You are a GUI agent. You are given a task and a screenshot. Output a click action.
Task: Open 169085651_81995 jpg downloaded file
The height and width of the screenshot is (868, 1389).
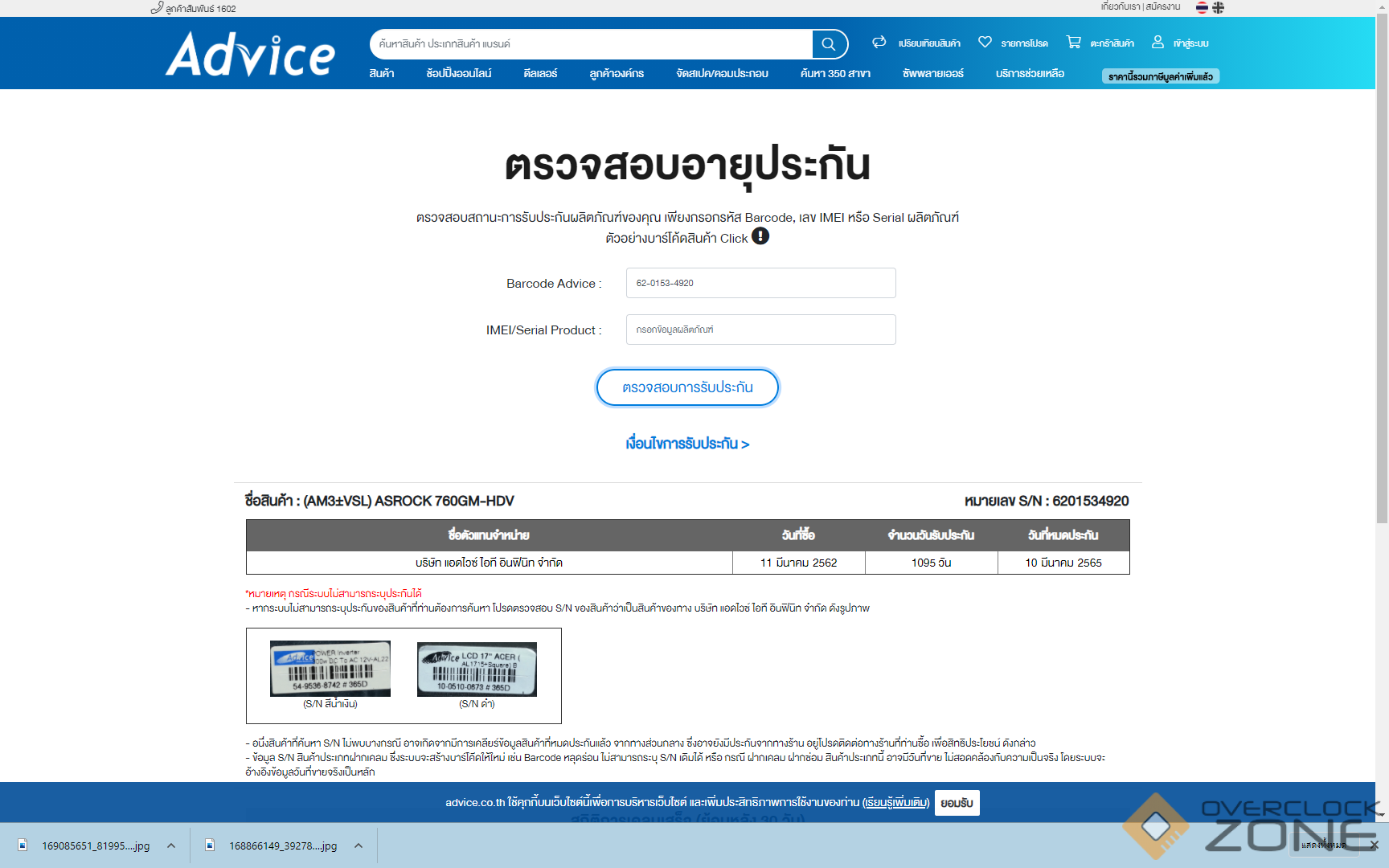[x=96, y=845]
